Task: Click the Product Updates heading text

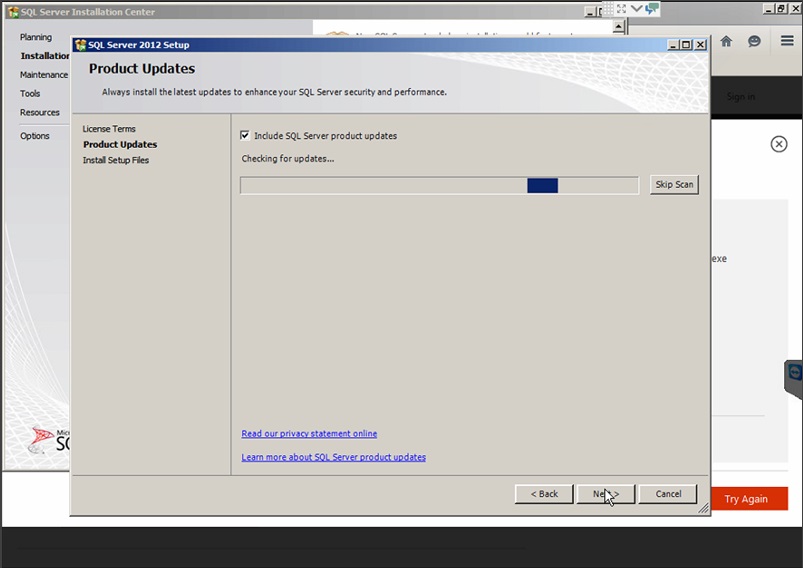Action: pos(142,69)
